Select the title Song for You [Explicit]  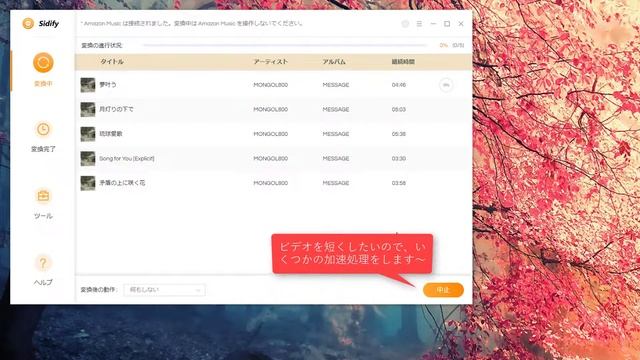click(x=127, y=158)
